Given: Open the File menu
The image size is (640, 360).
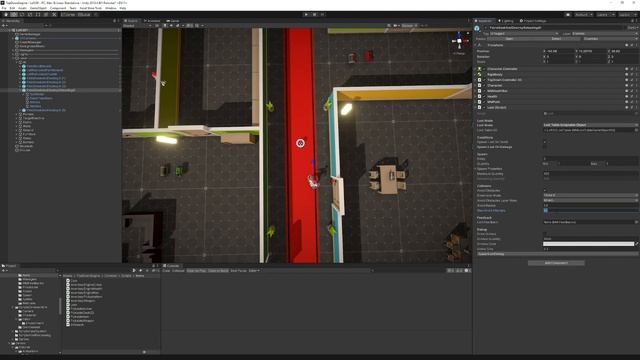Looking at the screenshot, I should [x=4, y=8].
